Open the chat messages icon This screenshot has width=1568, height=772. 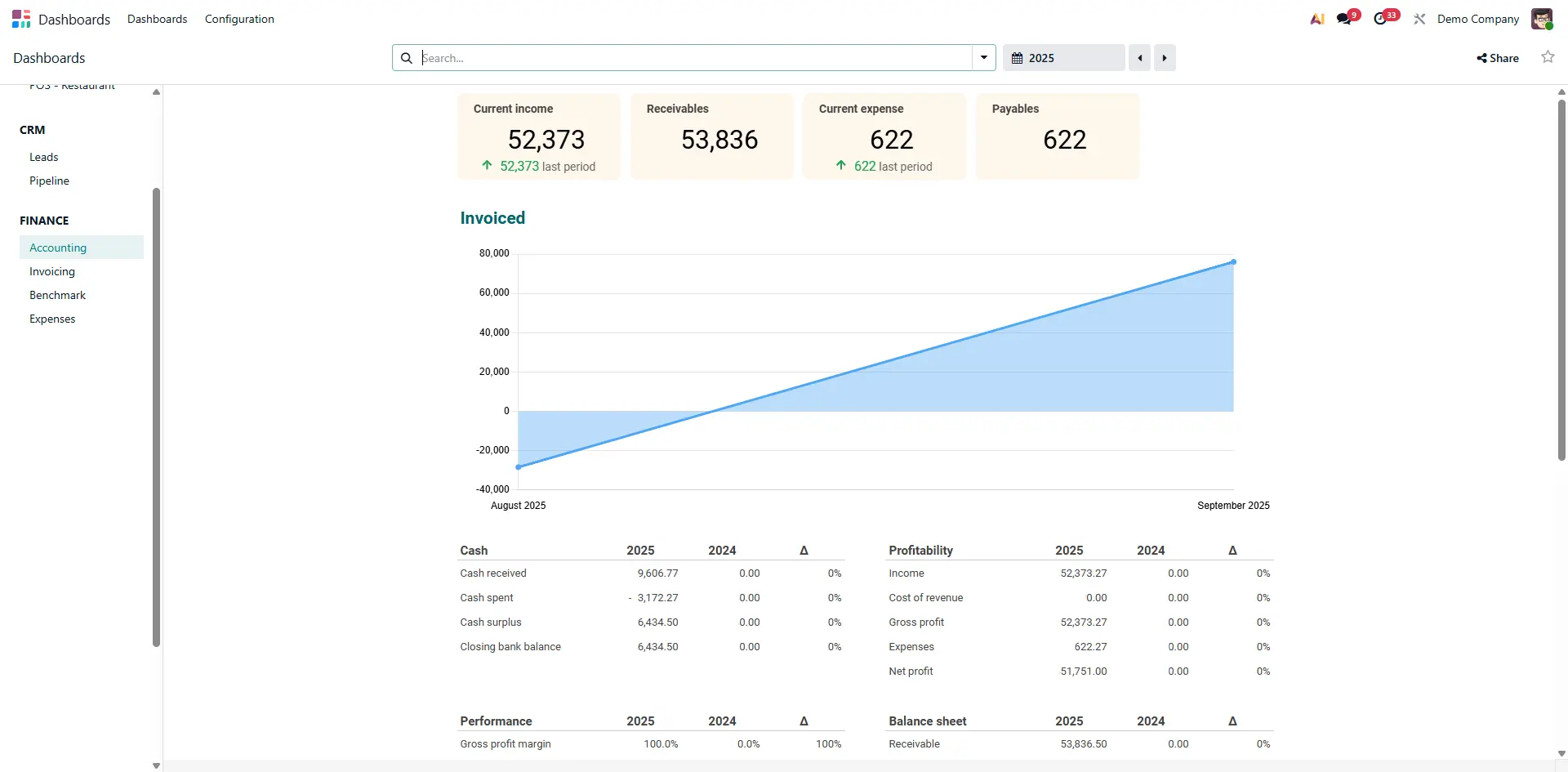1344,19
